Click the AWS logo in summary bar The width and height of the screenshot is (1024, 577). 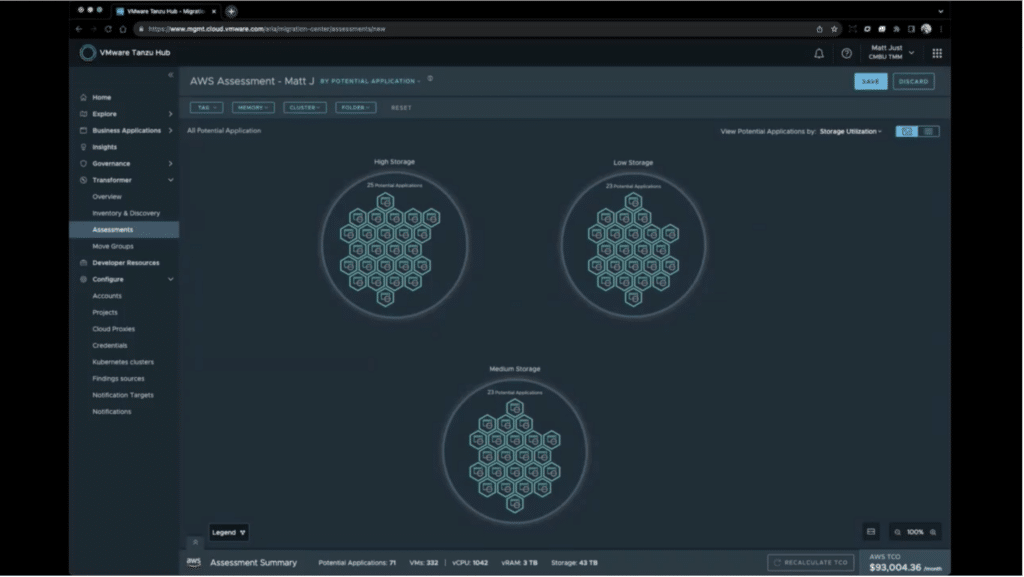[x=194, y=562]
